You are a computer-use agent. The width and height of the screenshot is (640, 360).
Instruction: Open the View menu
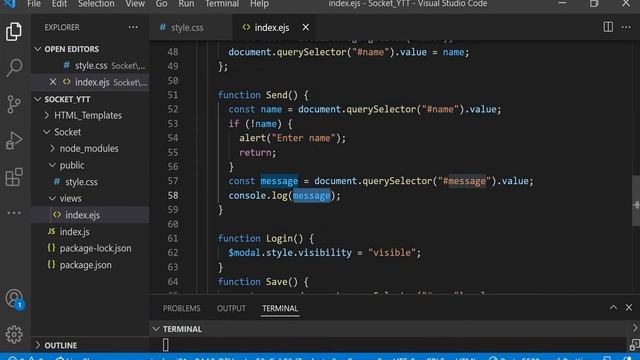[135, 4]
